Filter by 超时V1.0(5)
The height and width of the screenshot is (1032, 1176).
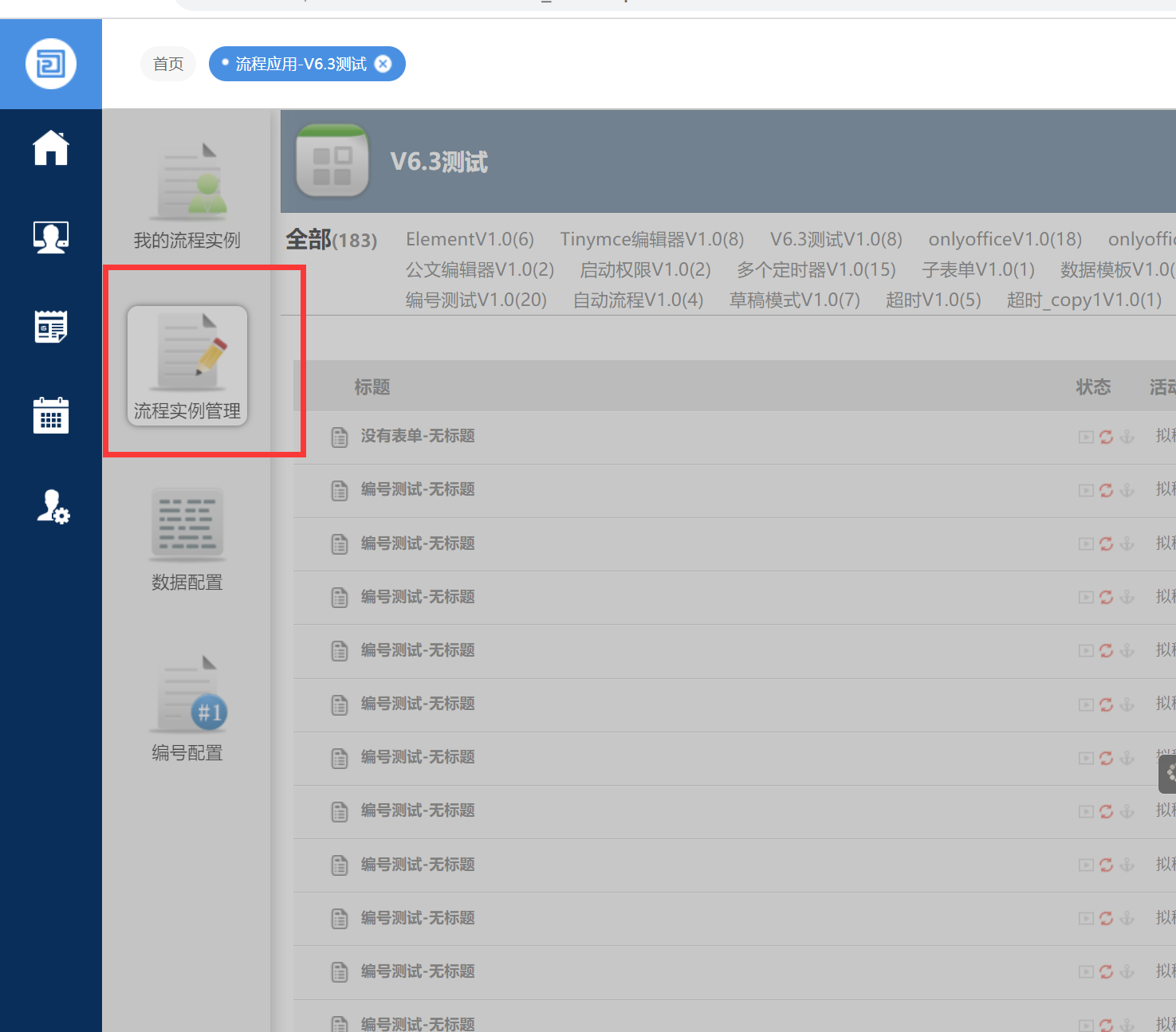pos(934,300)
